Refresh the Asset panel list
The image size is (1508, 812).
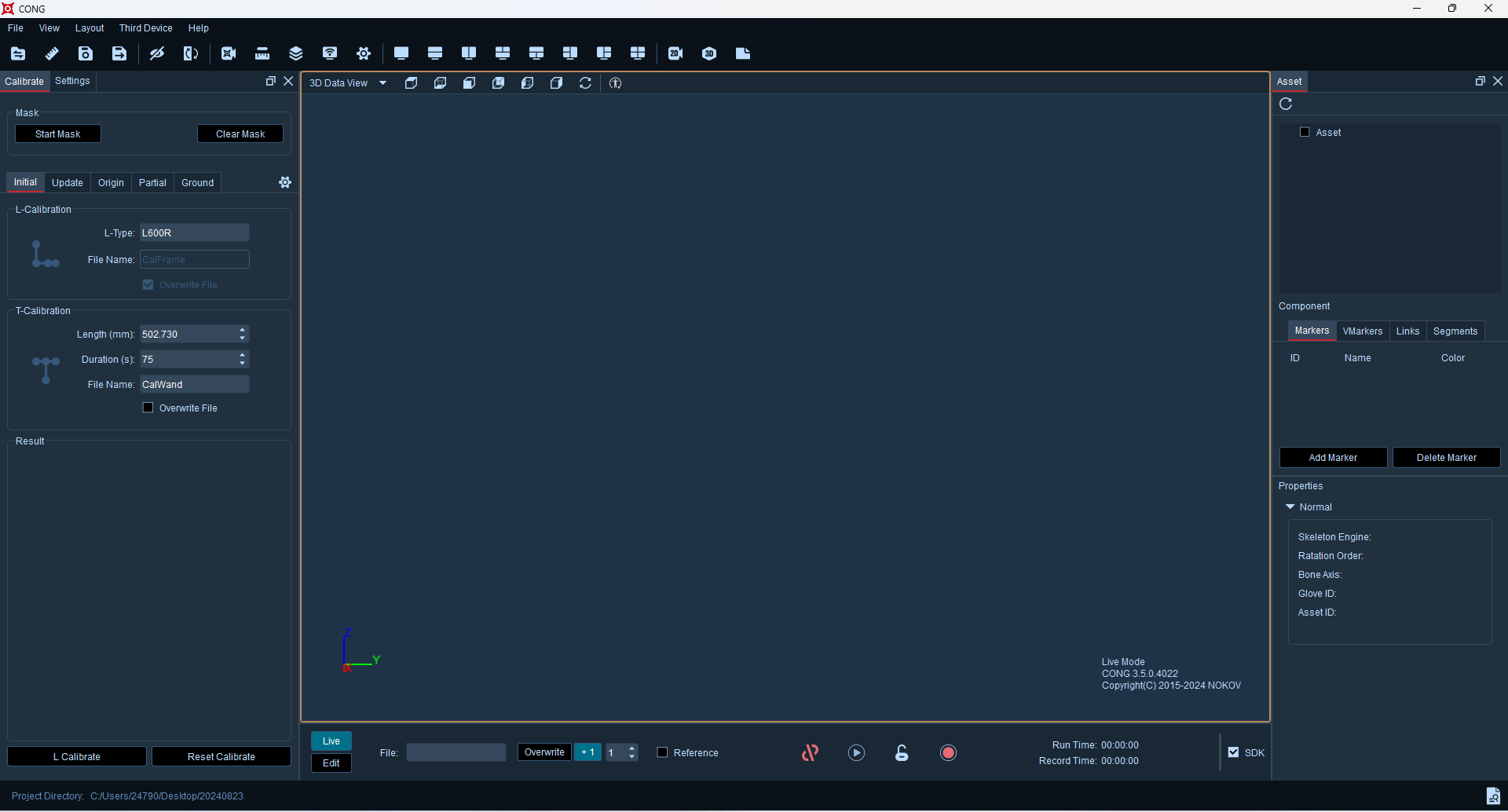1286,104
